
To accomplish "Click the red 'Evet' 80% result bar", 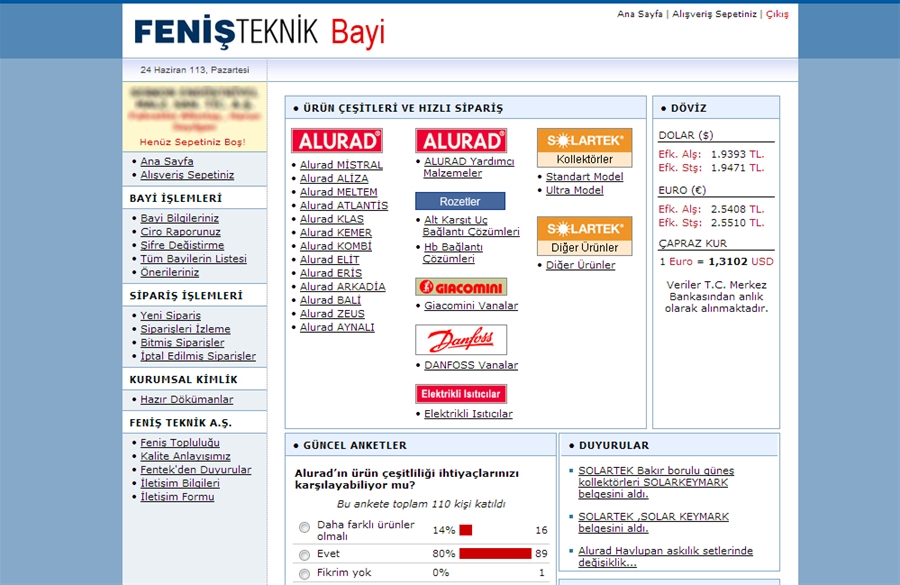I will (495, 553).
